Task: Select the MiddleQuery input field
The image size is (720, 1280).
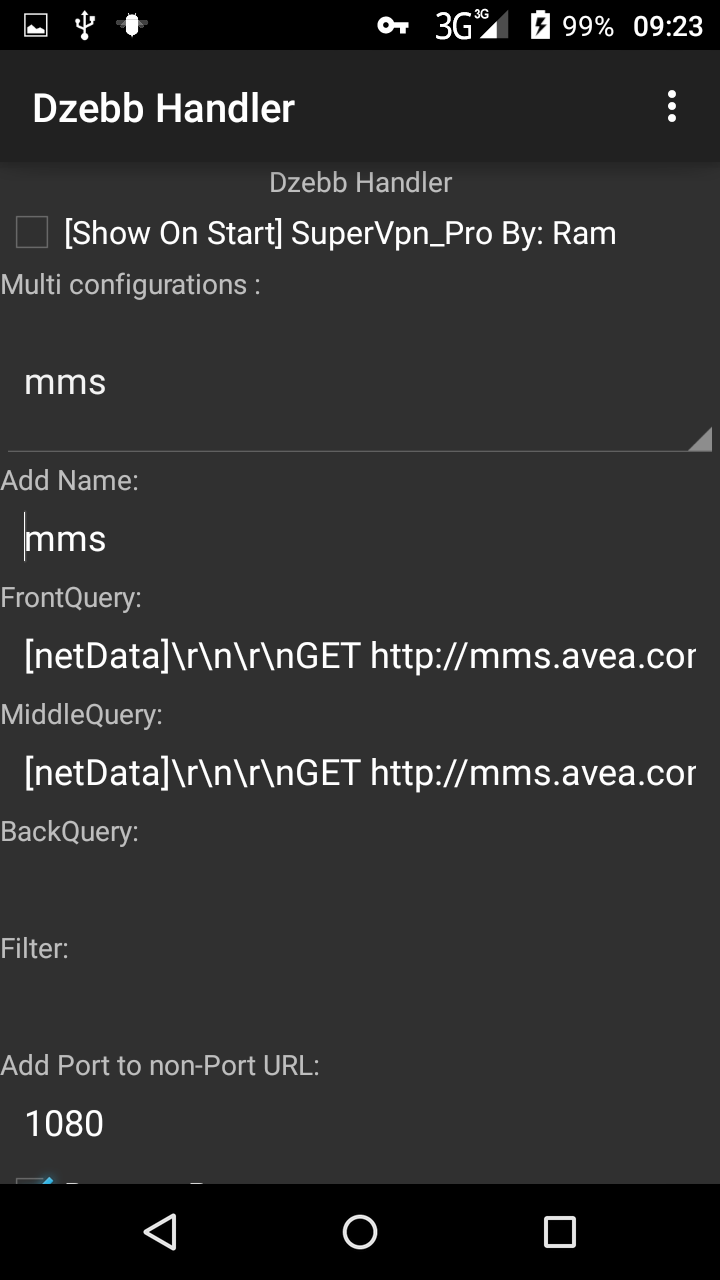Action: [360, 773]
